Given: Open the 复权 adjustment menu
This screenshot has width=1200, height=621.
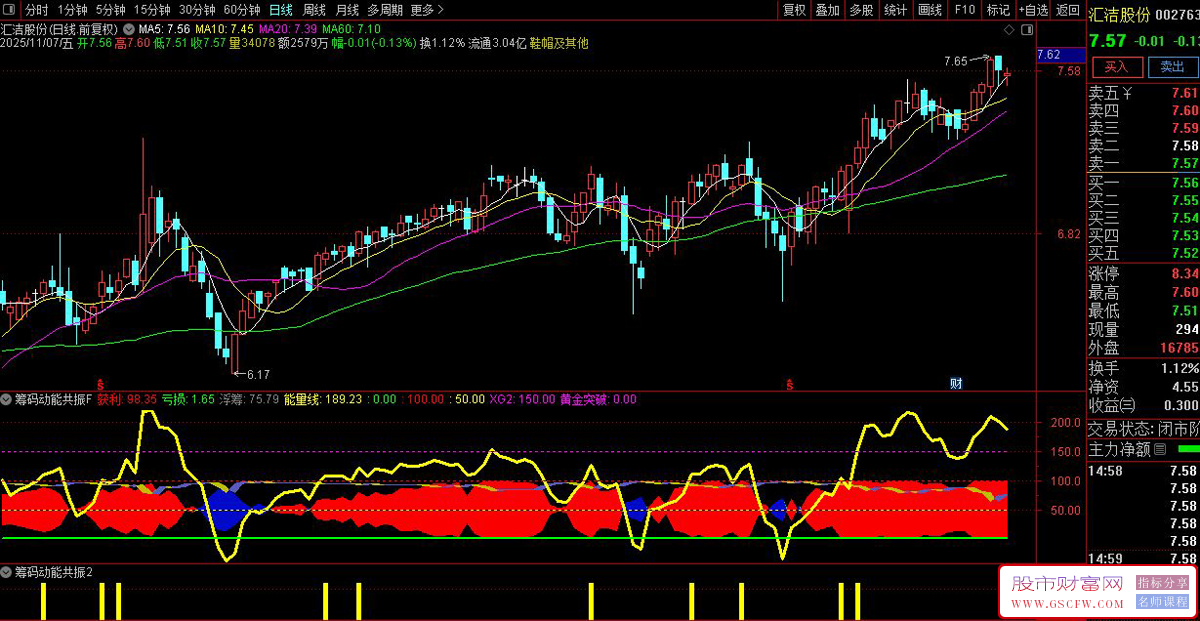Looking at the screenshot, I should coord(794,10).
